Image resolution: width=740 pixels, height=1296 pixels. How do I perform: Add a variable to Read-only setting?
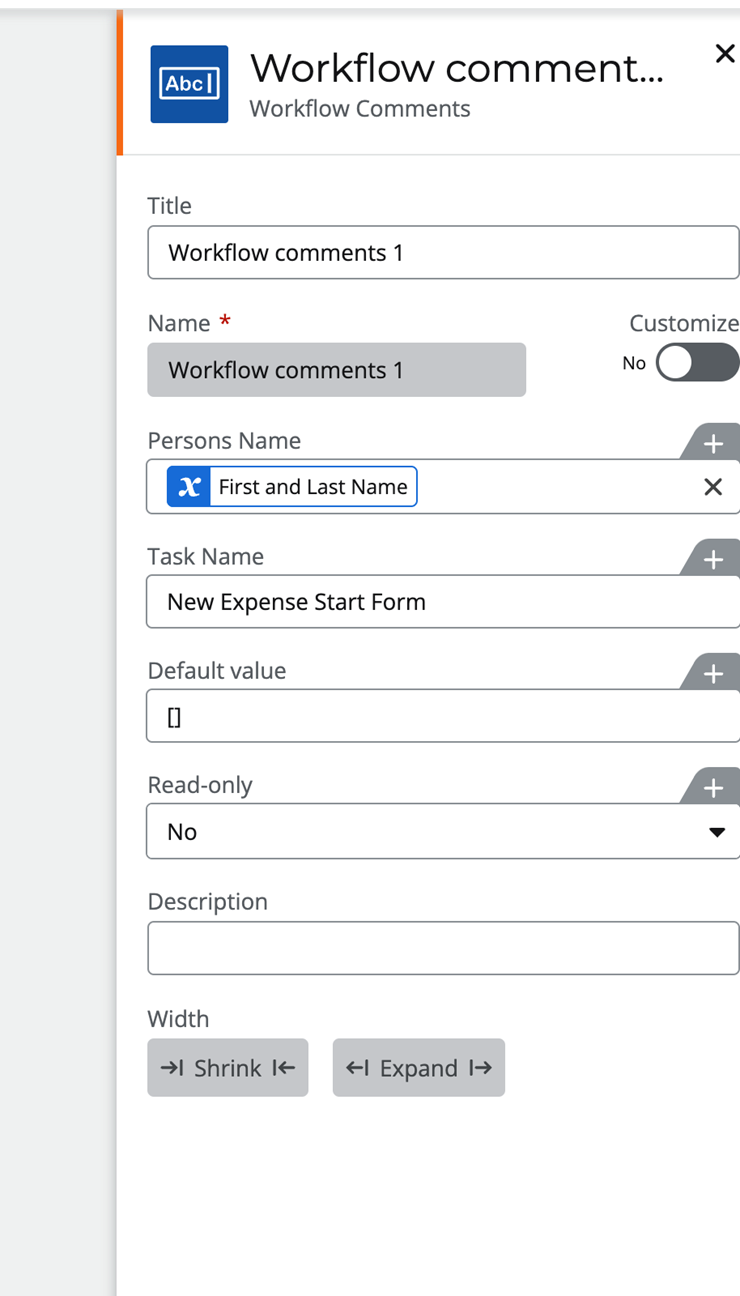(x=713, y=788)
